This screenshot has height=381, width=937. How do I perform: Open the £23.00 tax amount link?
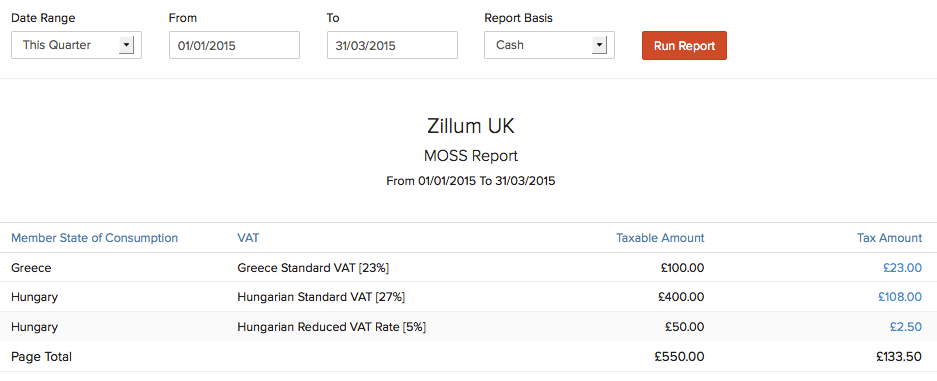(902, 268)
